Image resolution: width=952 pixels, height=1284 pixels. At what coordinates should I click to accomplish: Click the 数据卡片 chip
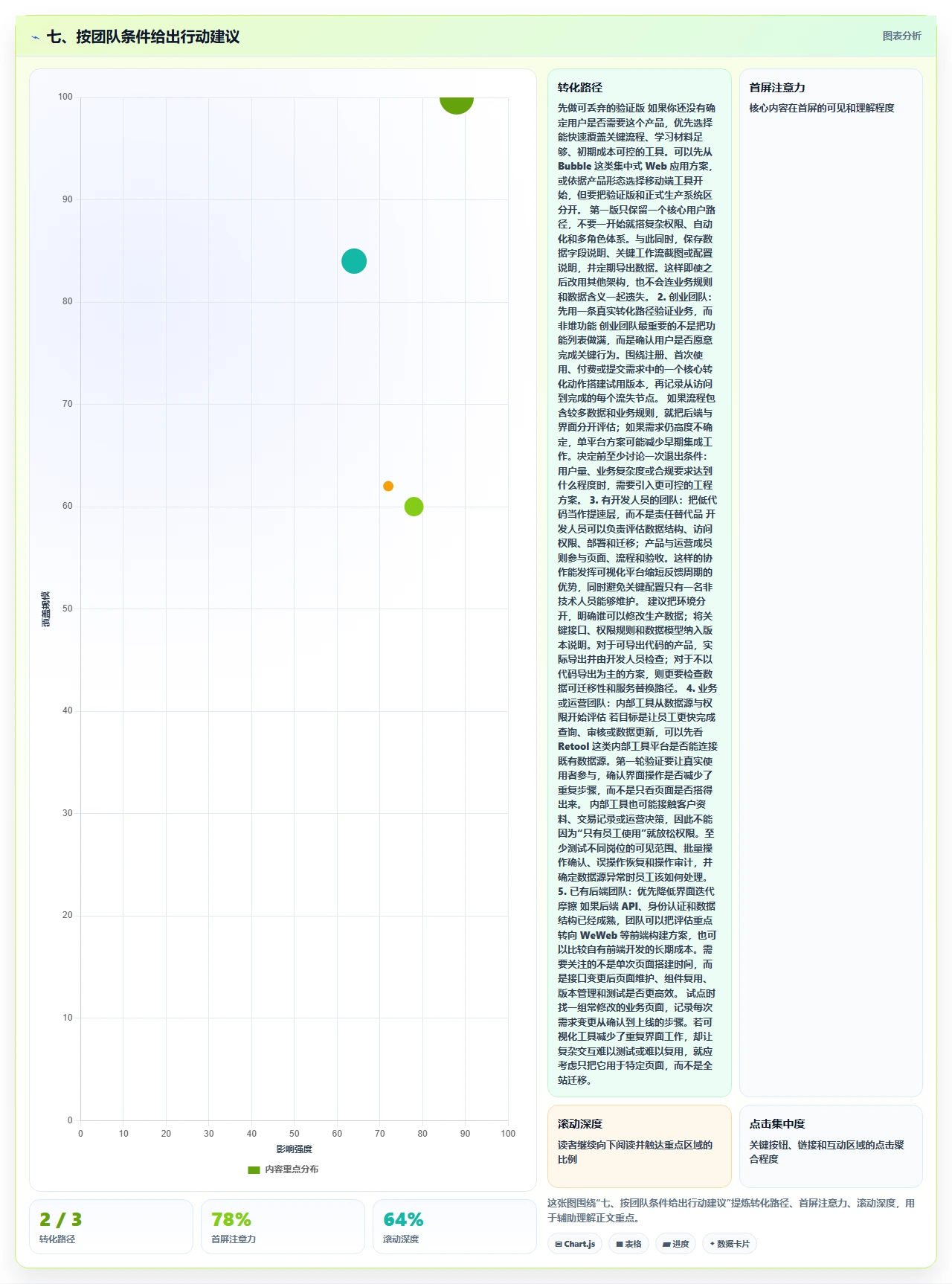(x=729, y=1244)
